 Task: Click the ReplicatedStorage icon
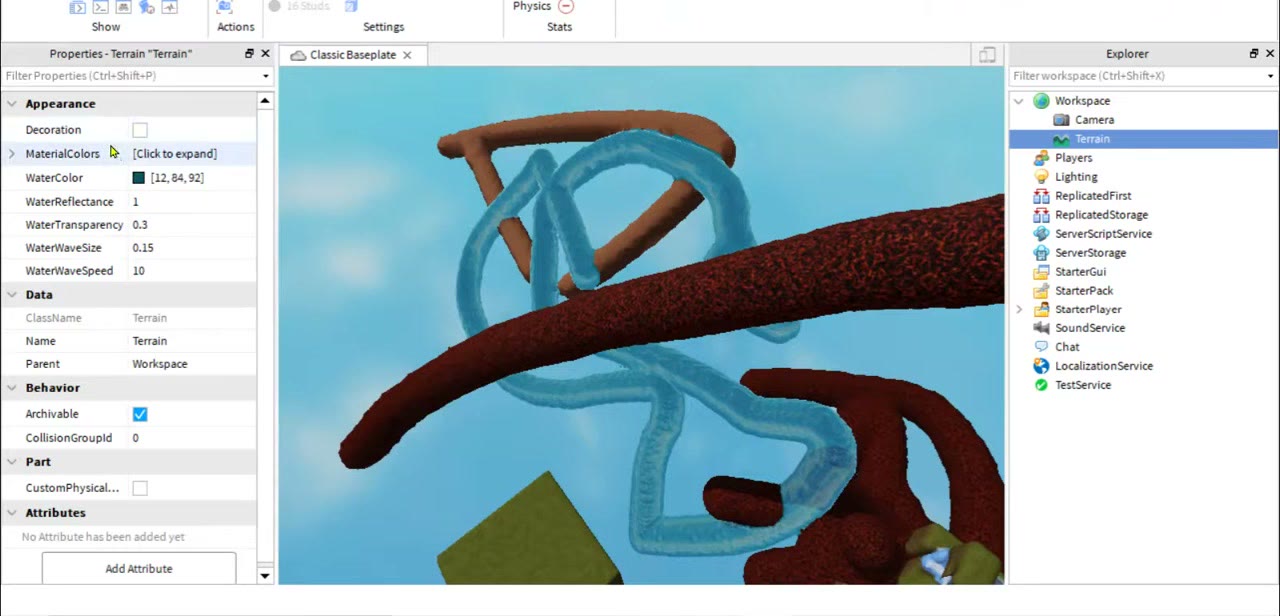point(1041,215)
